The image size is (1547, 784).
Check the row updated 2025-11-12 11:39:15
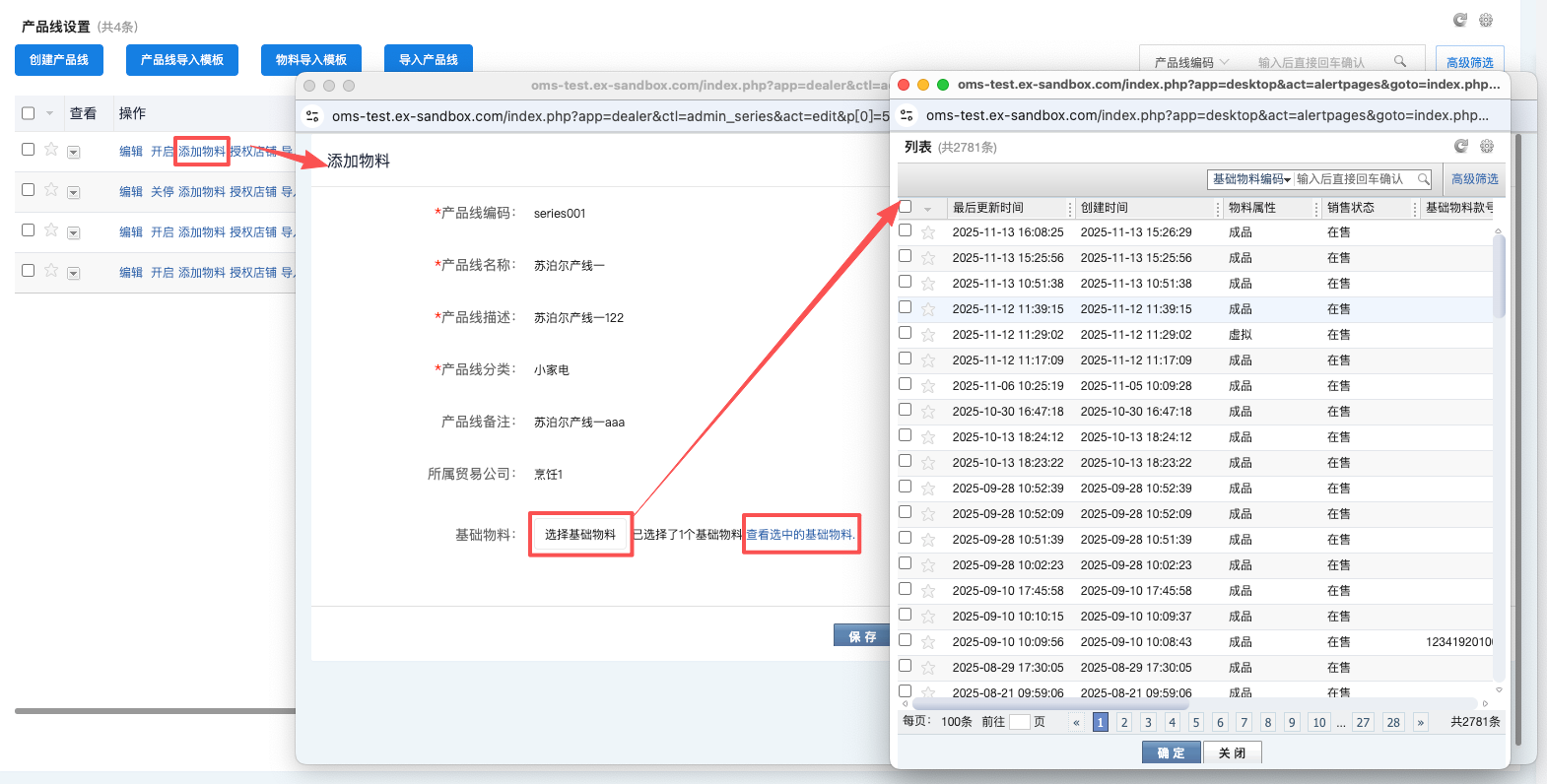click(906, 307)
